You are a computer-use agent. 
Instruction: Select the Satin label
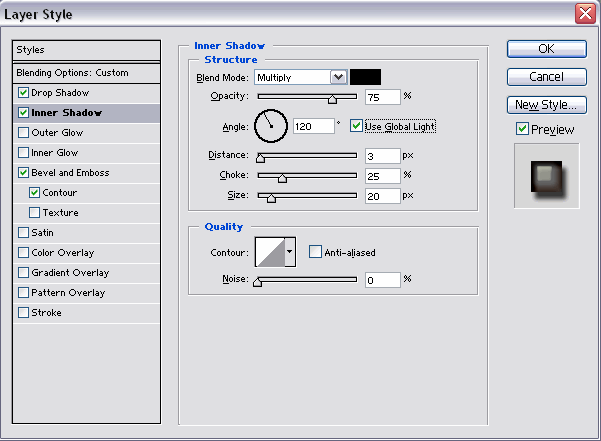(43, 233)
